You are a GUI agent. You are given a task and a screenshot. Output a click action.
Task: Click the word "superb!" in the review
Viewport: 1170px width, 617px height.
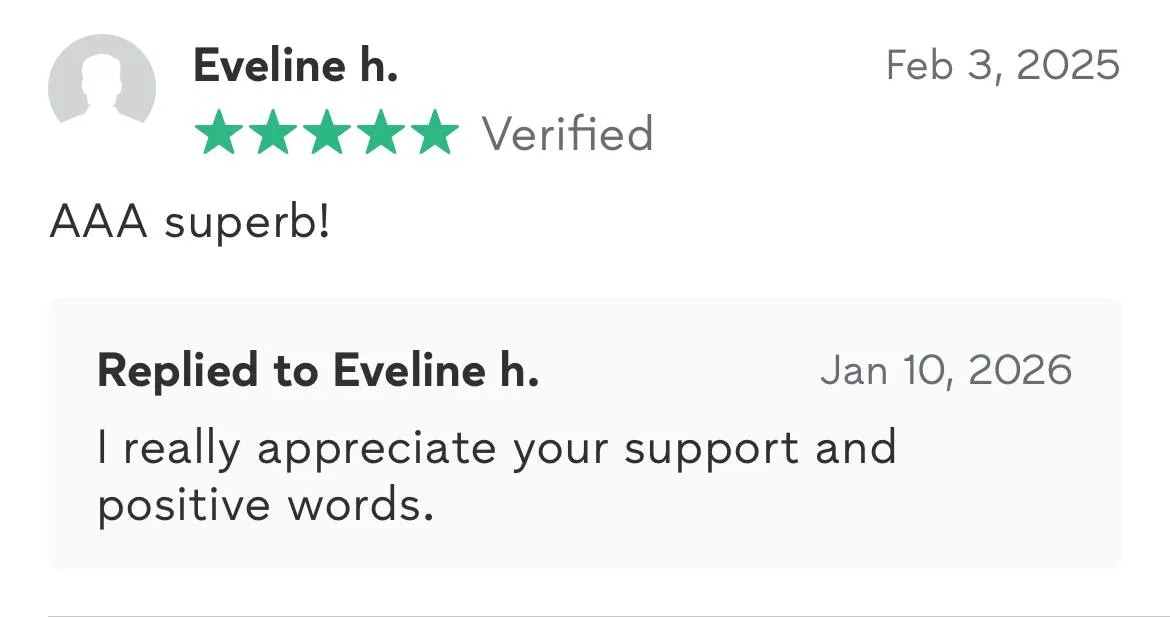click(246, 223)
